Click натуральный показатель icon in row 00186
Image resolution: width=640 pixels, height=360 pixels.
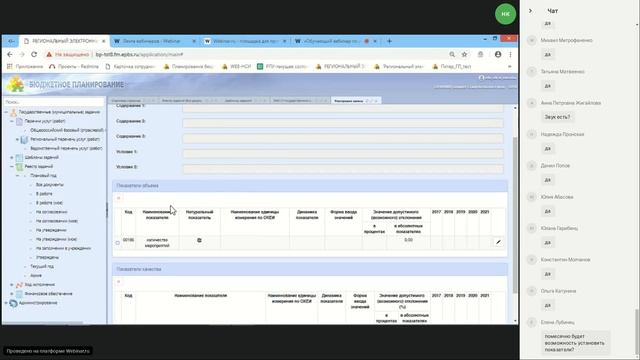pyautogui.click(x=199, y=240)
